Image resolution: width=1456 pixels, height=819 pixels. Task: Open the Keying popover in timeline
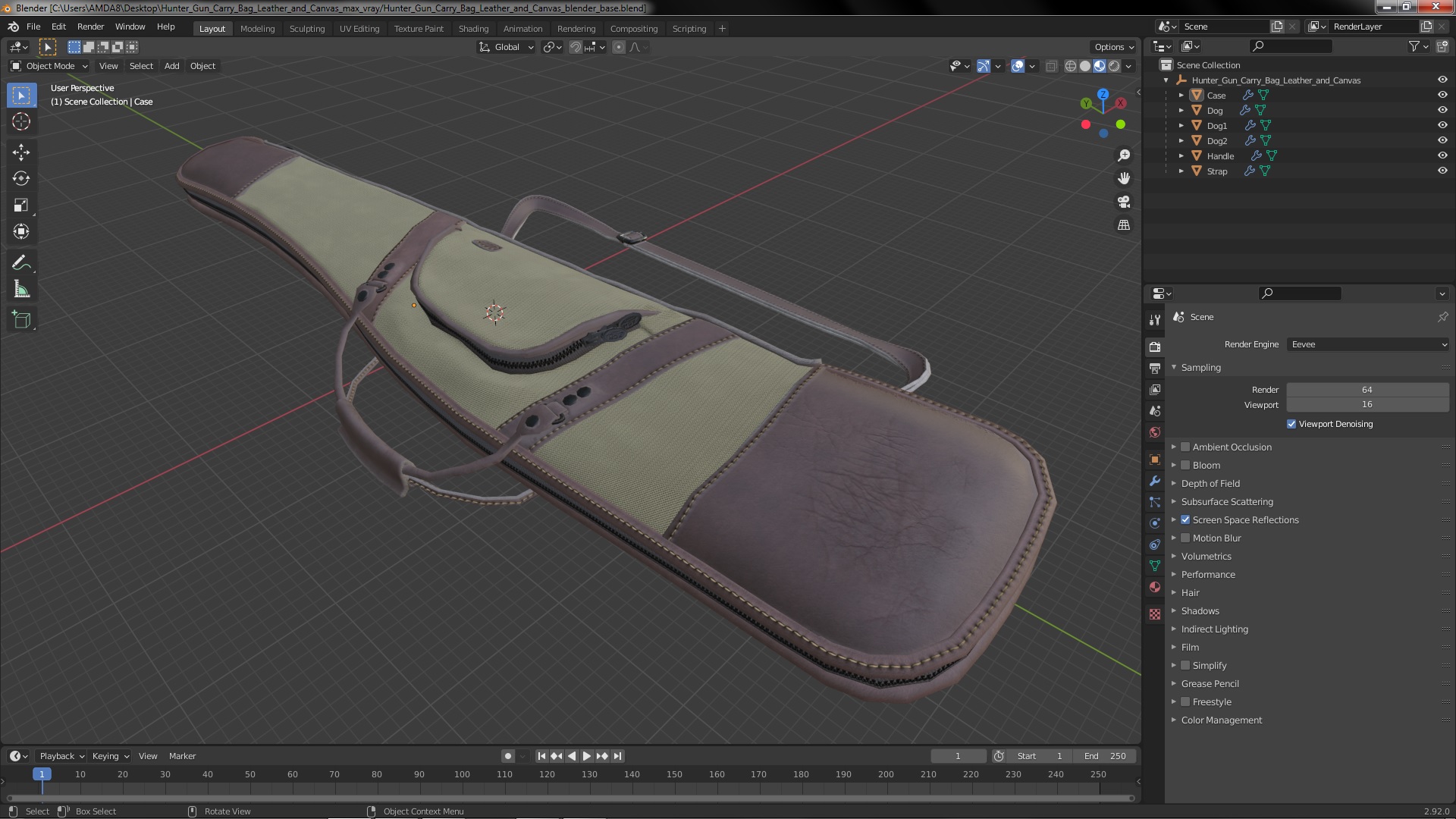110,756
